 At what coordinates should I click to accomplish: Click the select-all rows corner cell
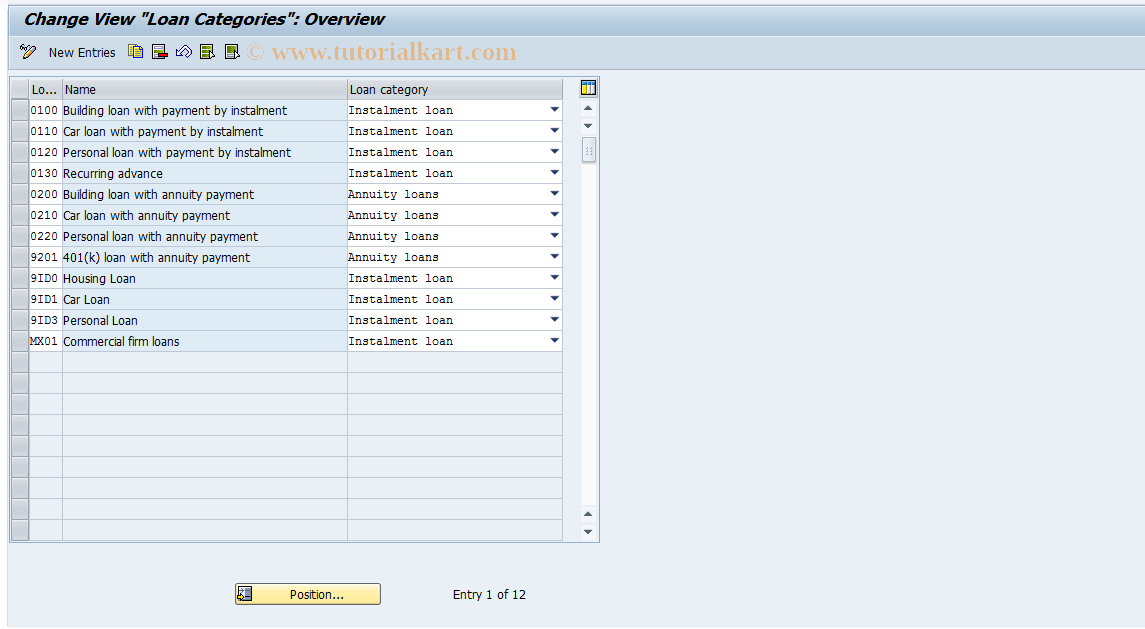click(x=20, y=90)
